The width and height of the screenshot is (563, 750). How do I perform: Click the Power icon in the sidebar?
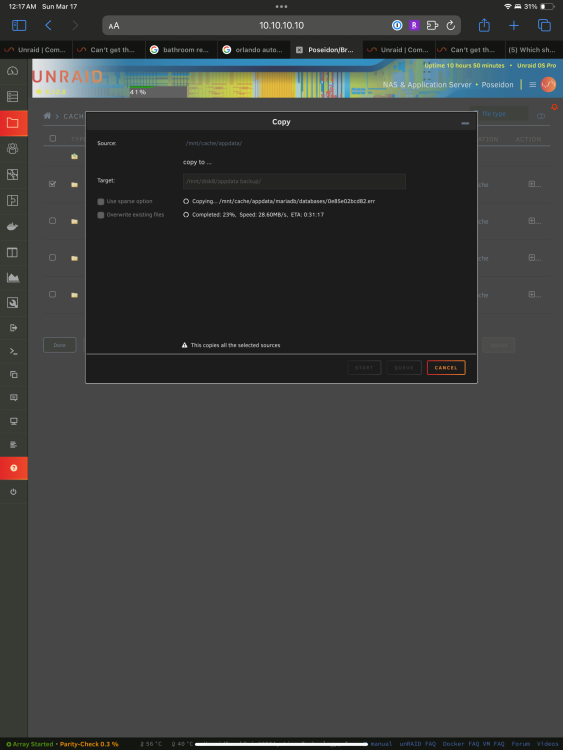[x=13, y=492]
